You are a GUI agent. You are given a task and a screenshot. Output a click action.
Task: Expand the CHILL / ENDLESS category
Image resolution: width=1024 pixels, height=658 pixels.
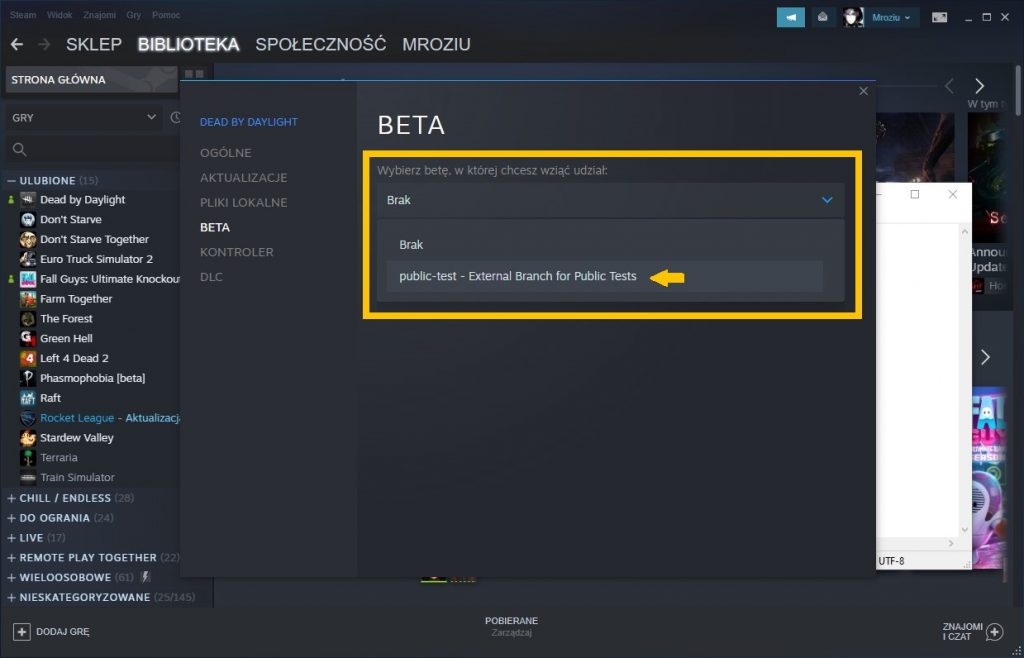[11, 498]
